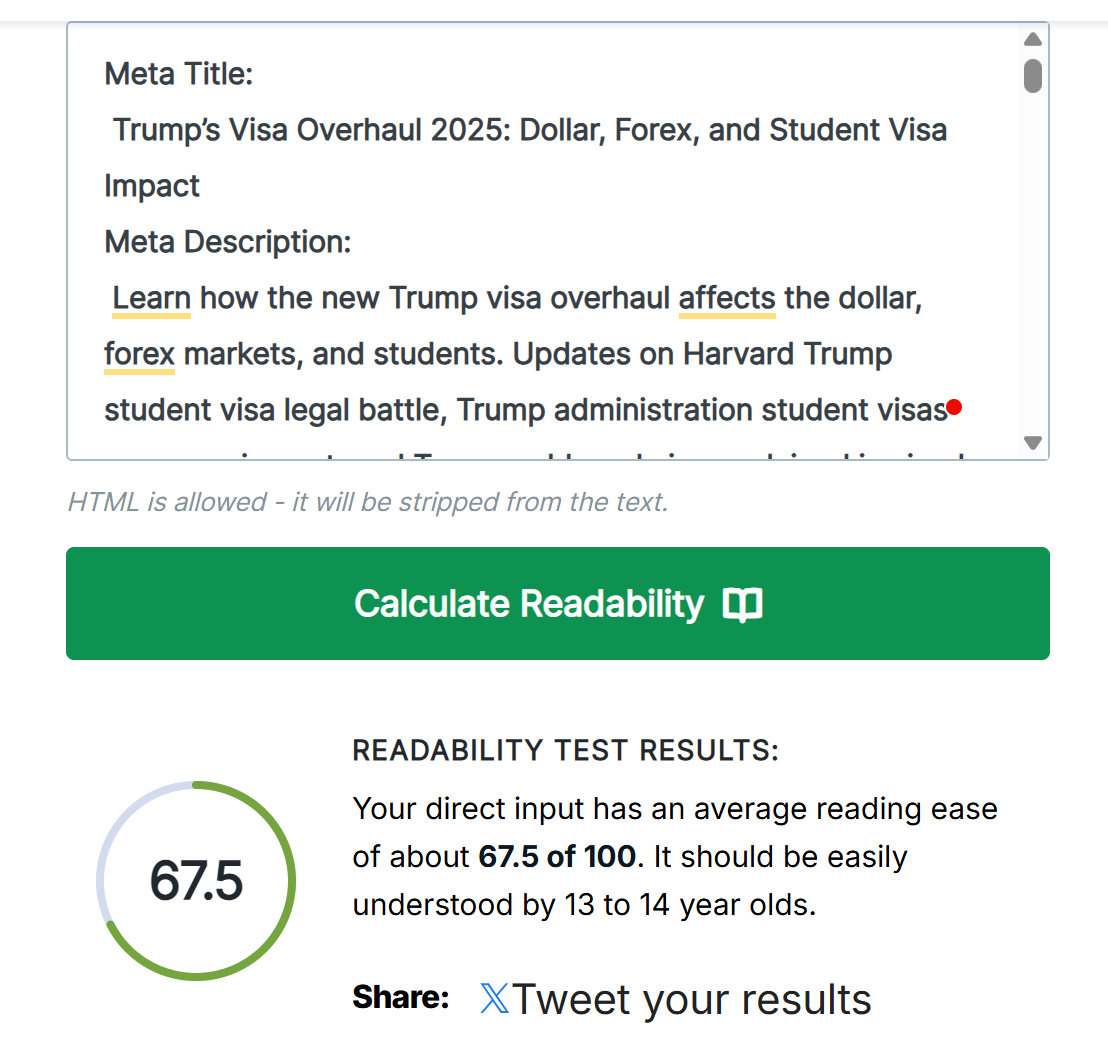Open the 'Tweet your results' link
Screen dimensions: 1108x1060
(x=691, y=998)
